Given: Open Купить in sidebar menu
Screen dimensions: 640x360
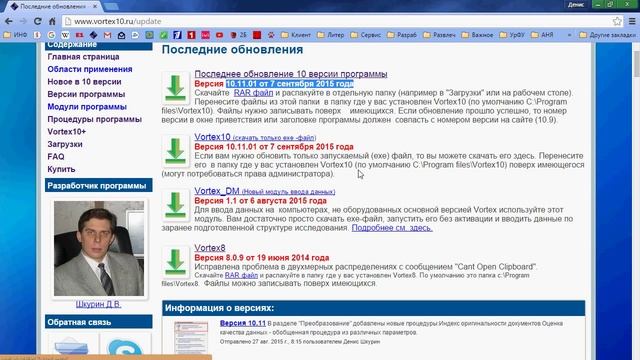Looking at the screenshot, I should 61,169.
